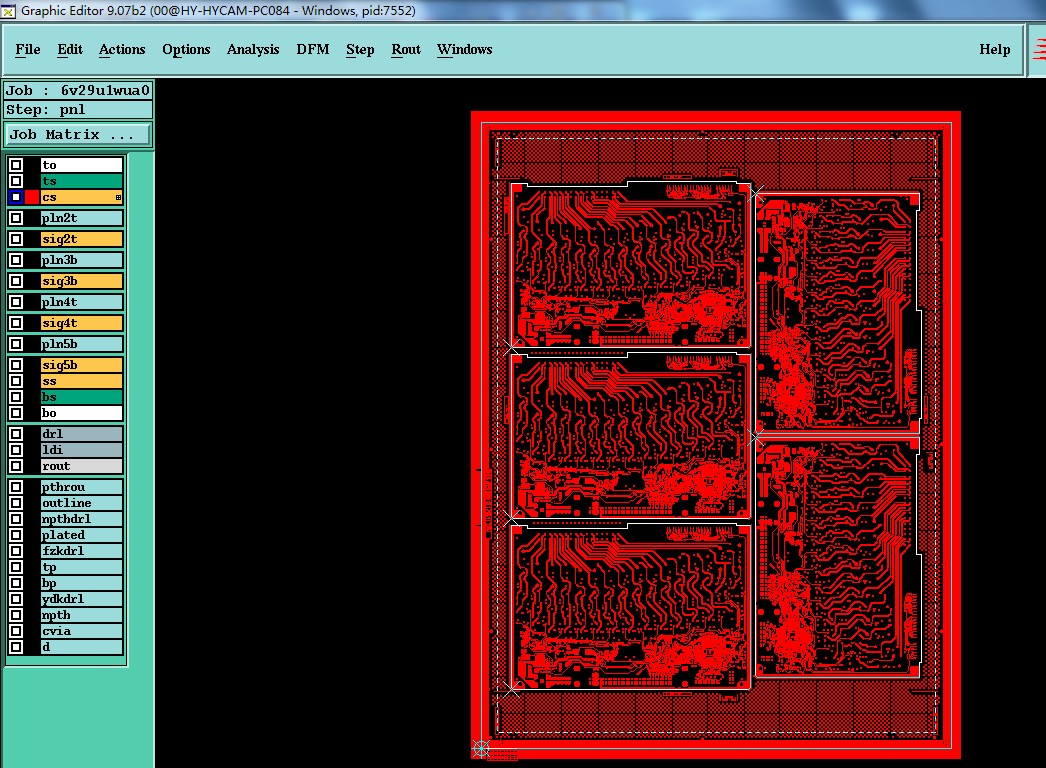Toggle the ss layer checkbox
Viewport: 1046px width, 768px height.
point(16,381)
